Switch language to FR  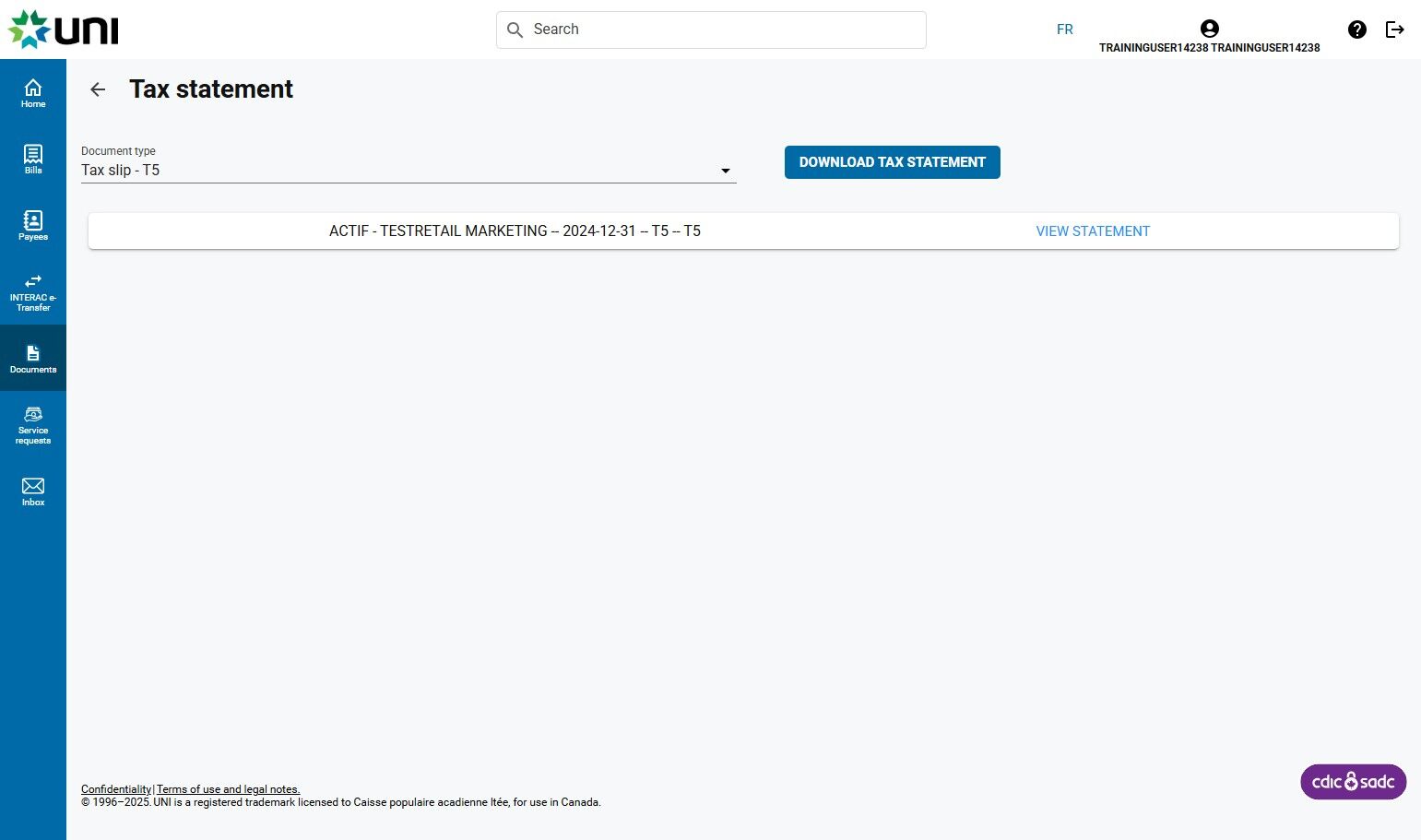coord(1065,30)
